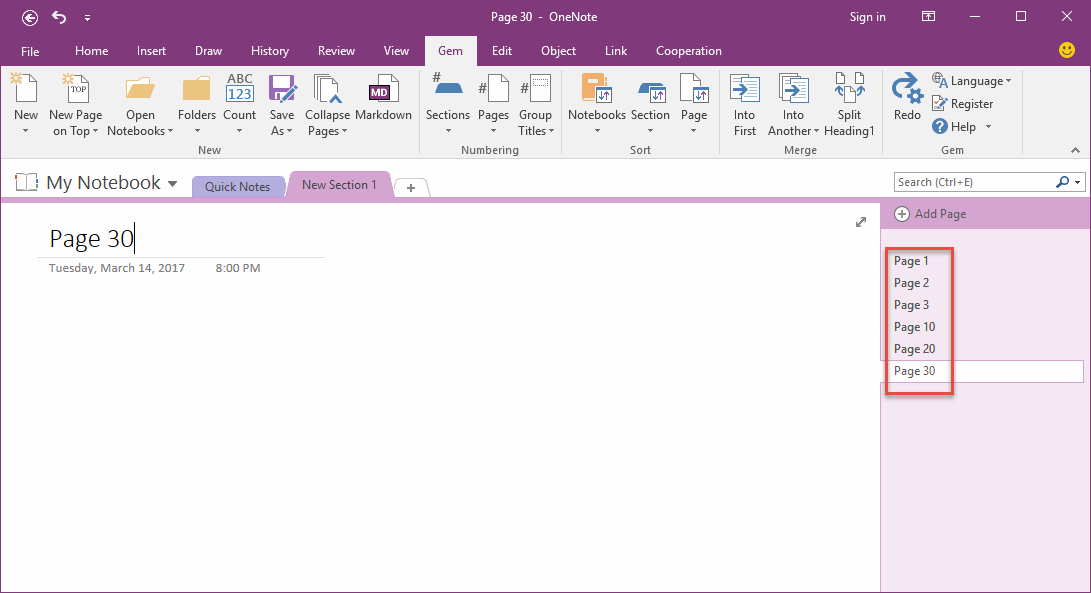Open the search scope dropdown arrow
This screenshot has width=1091, height=593.
[x=1078, y=183]
